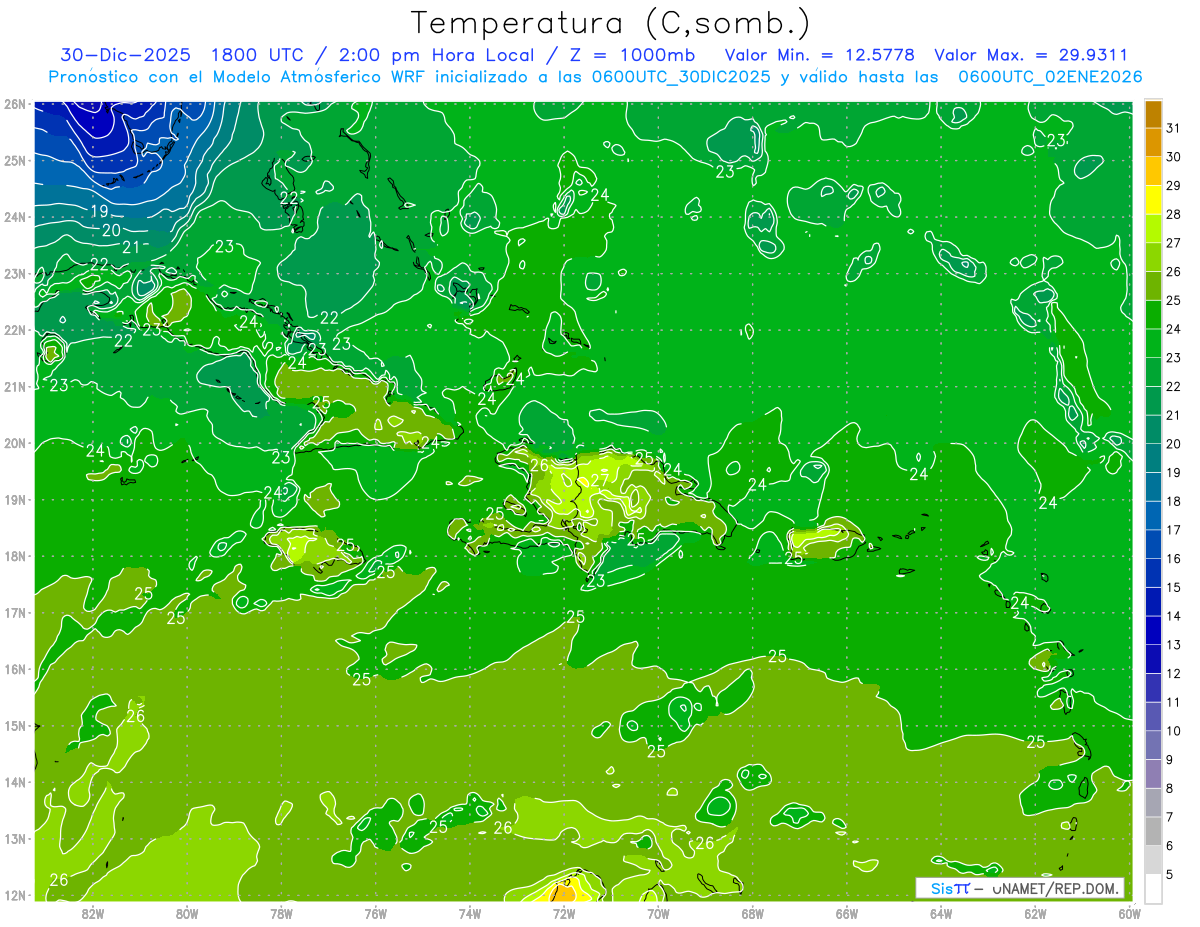Click the '64W' longitude axis label
The height and width of the screenshot is (927, 1200).
941,912
